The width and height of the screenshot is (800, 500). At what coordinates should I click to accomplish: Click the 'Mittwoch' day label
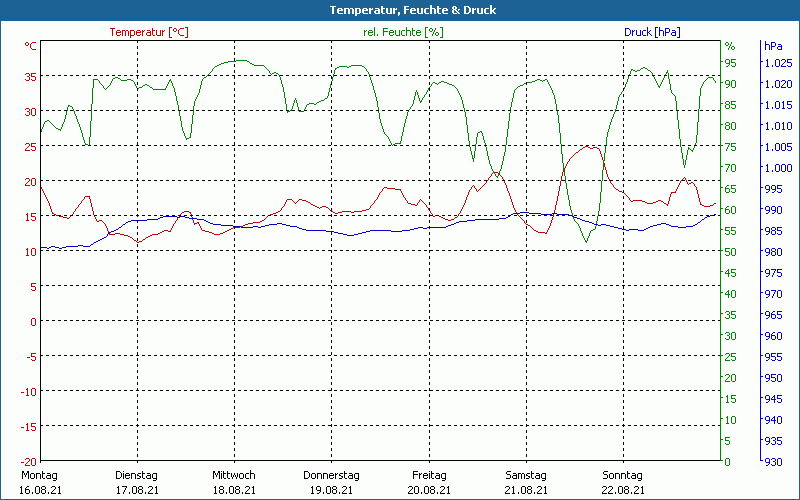234,475
